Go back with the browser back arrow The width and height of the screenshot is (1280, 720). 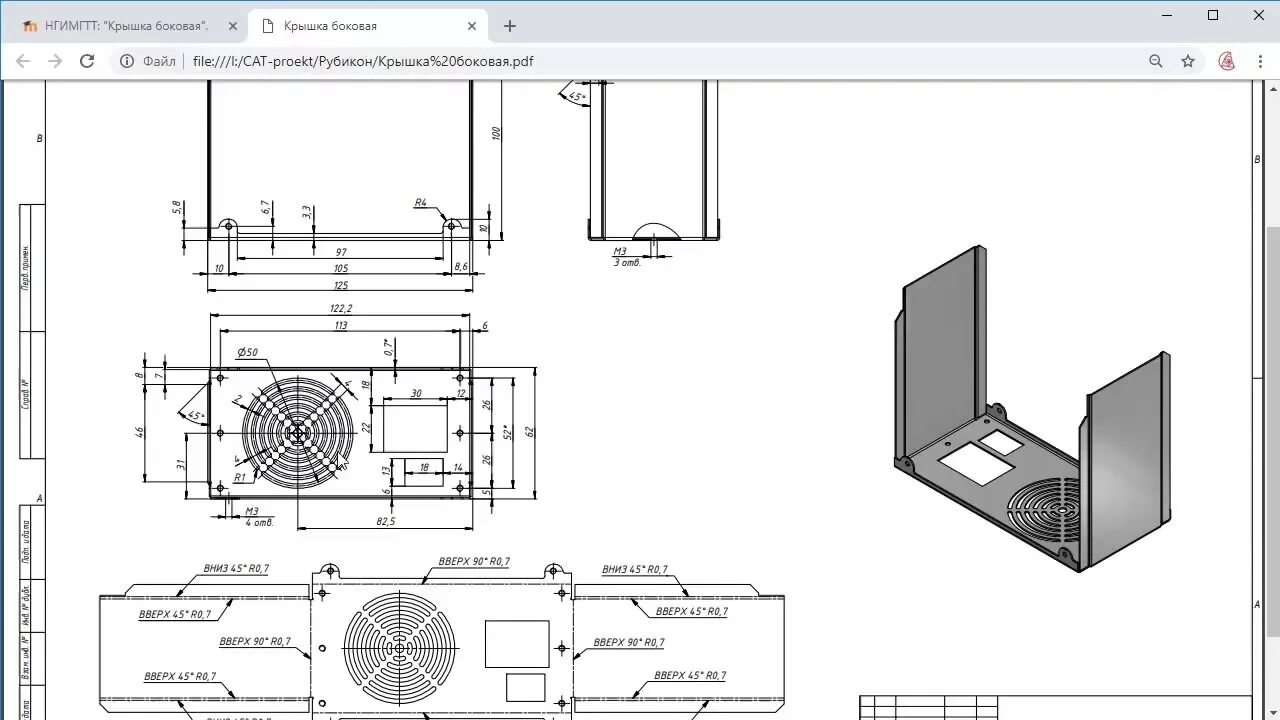coord(23,61)
